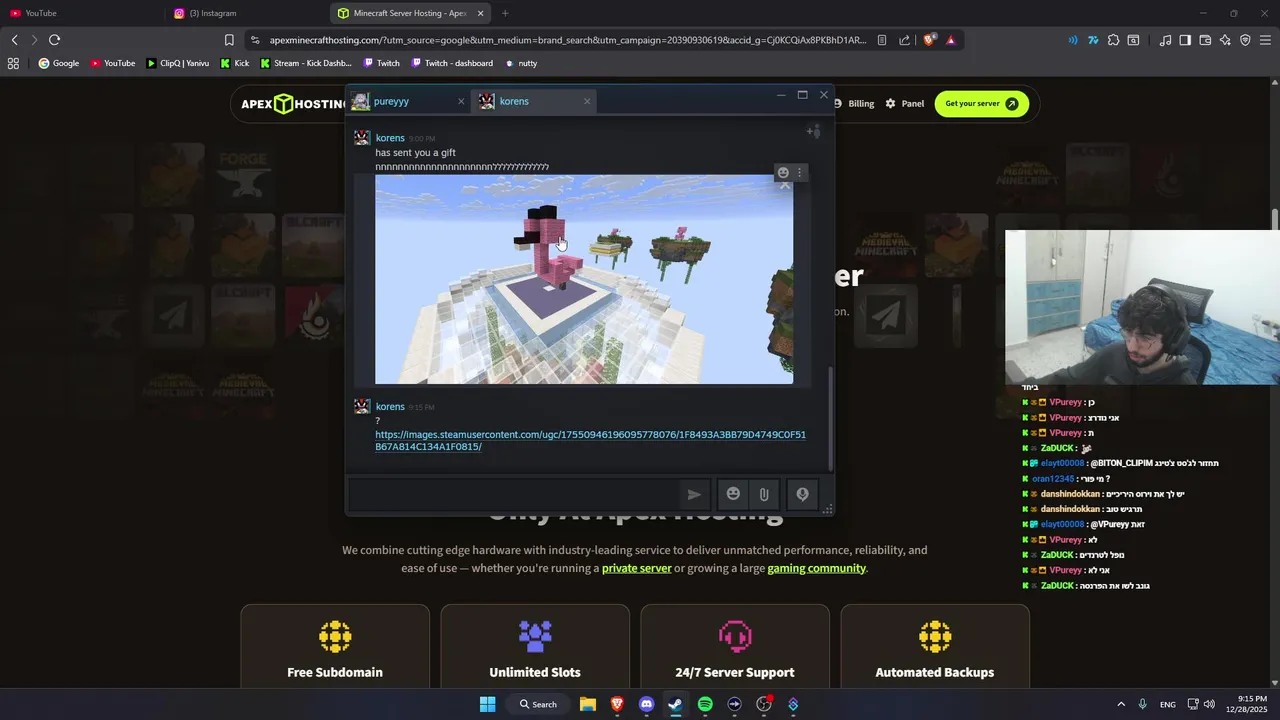1280x720 pixels.
Task: Open the extensions puzzle menu
Action: pyautogui.click(x=1113, y=40)
